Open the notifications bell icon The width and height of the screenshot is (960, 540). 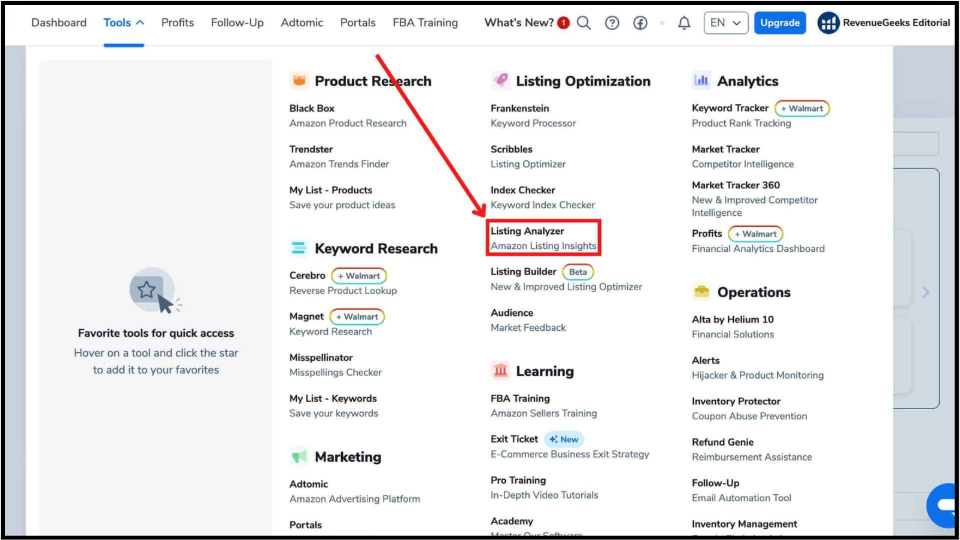click(x=684, y=23)
